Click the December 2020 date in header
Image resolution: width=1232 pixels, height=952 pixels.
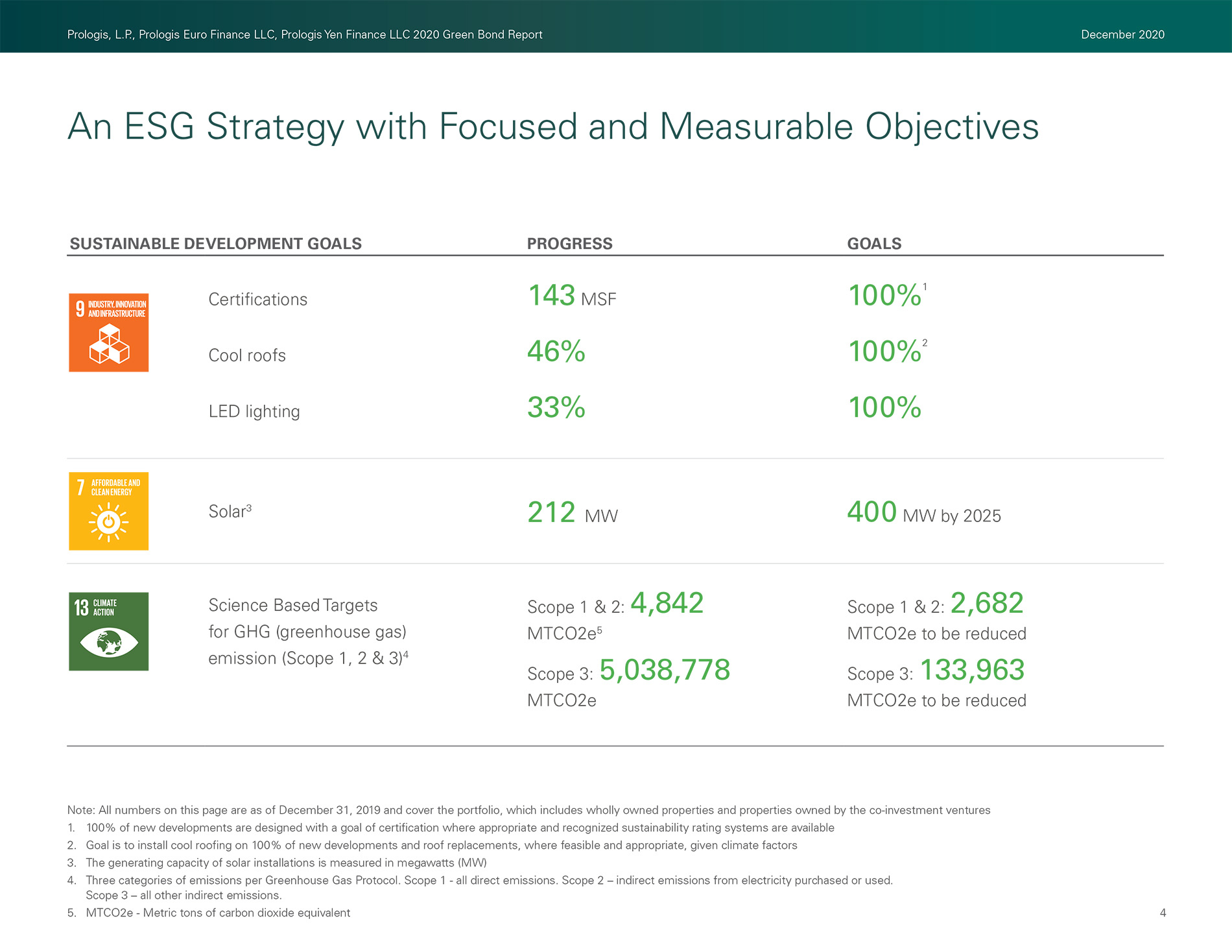tap(1122, 34)
